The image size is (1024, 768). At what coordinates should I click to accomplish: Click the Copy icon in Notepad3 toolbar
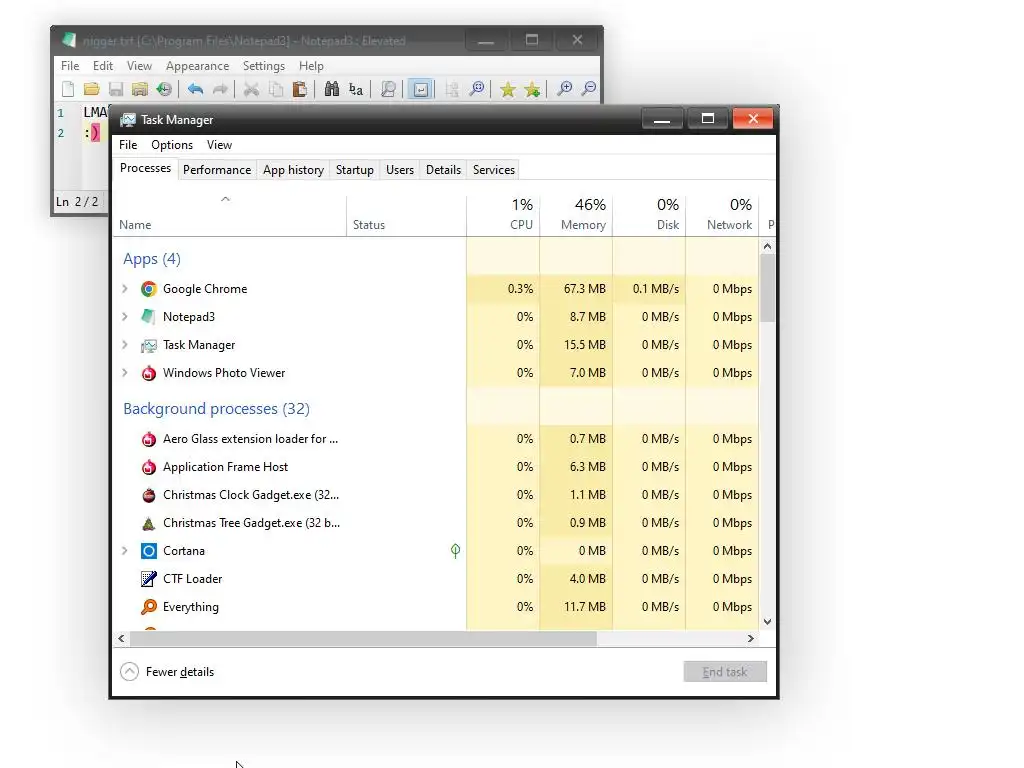(276, 89)
